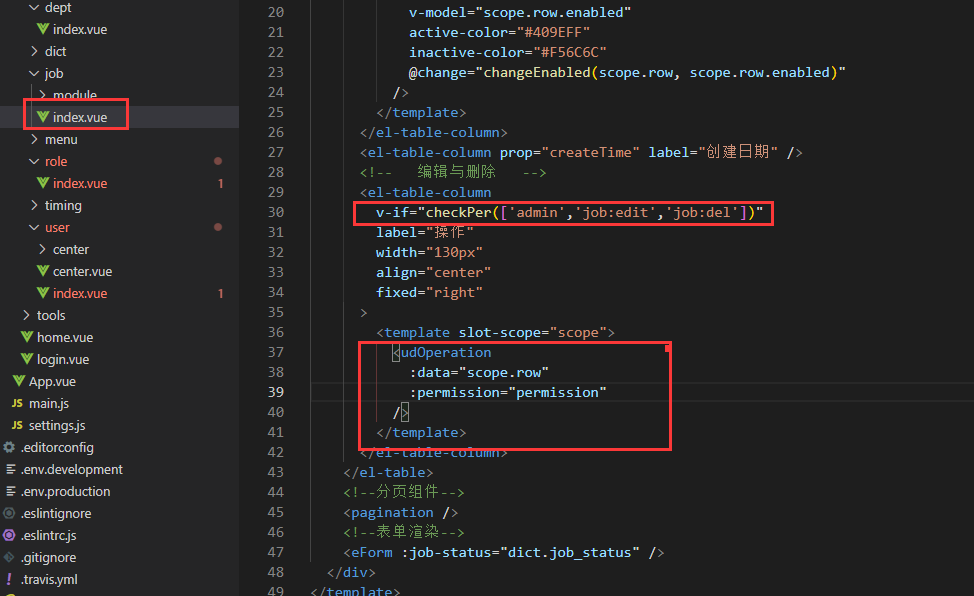Image resolution: width=974 pixels, height=596 pixels.
Task: Open settings.js file
Action: (x=57, y=425)
